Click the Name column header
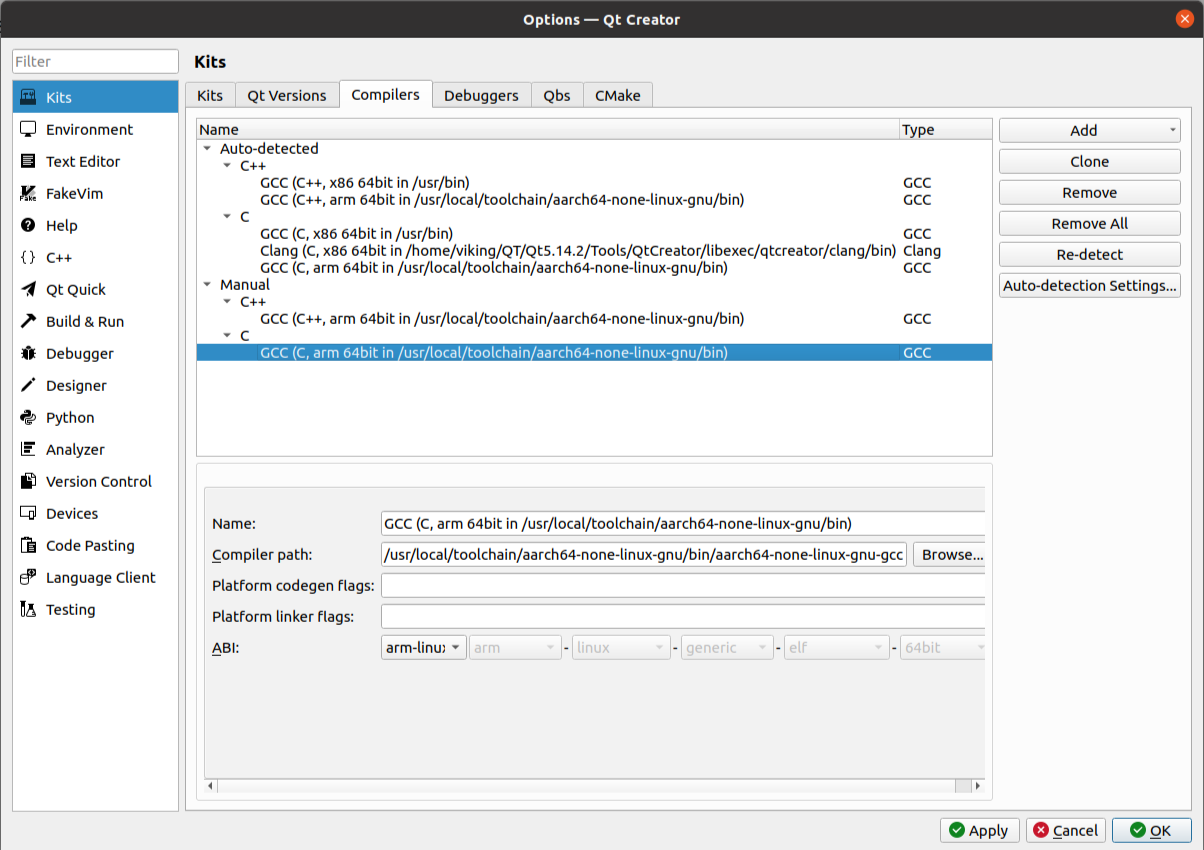The width and height of the screenshot is (1204, 850). [548, 129]
